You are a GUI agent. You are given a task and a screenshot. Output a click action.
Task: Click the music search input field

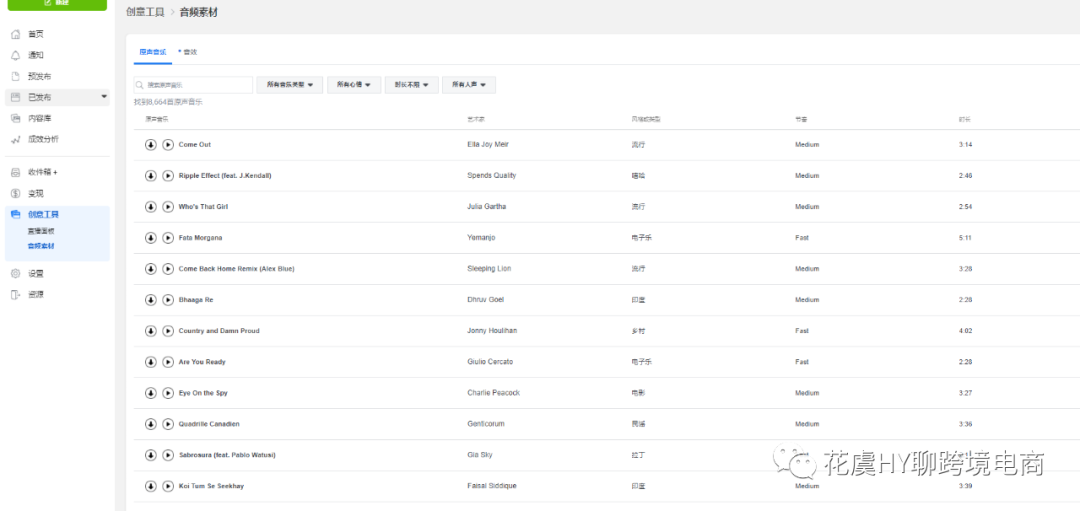194,85
